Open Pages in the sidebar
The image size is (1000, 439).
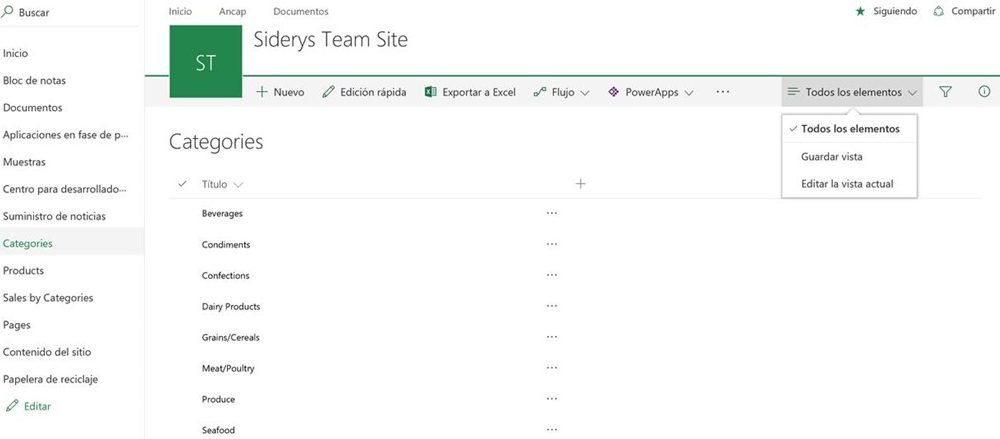click(x=17, y=325)
